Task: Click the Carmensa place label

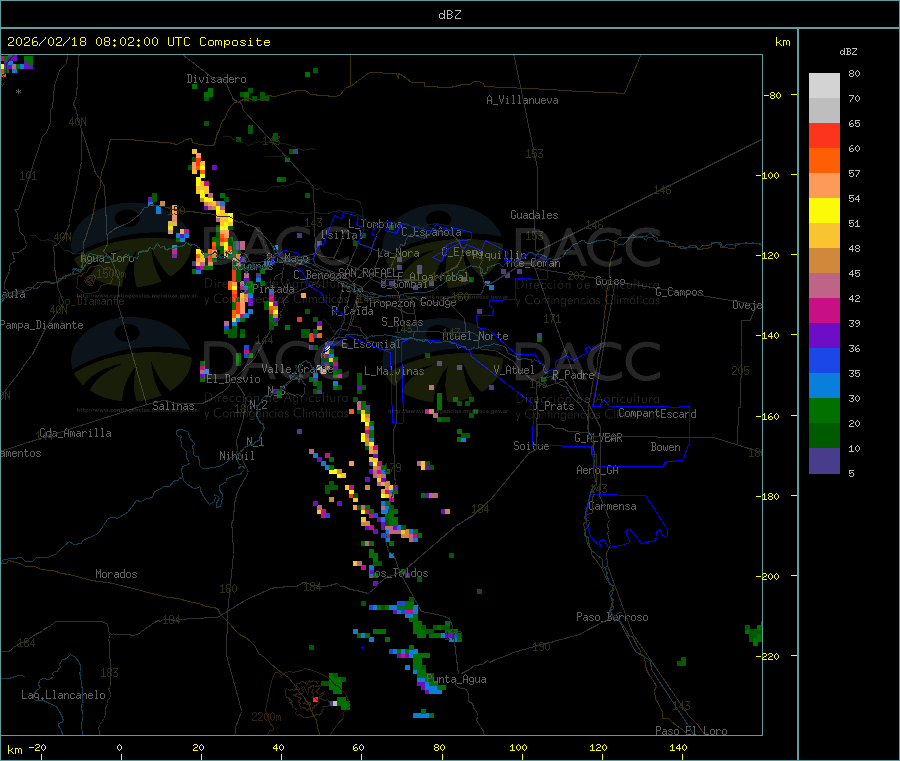Action: (612, 506)
